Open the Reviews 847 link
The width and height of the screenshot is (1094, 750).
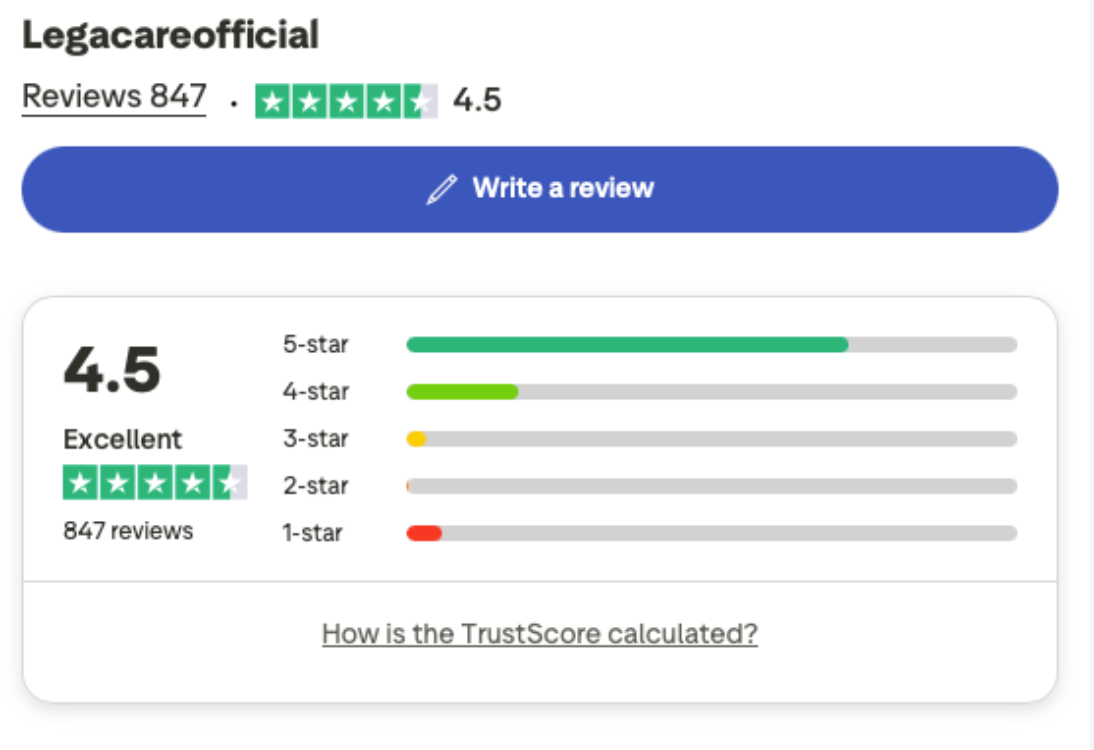point(114,97)
